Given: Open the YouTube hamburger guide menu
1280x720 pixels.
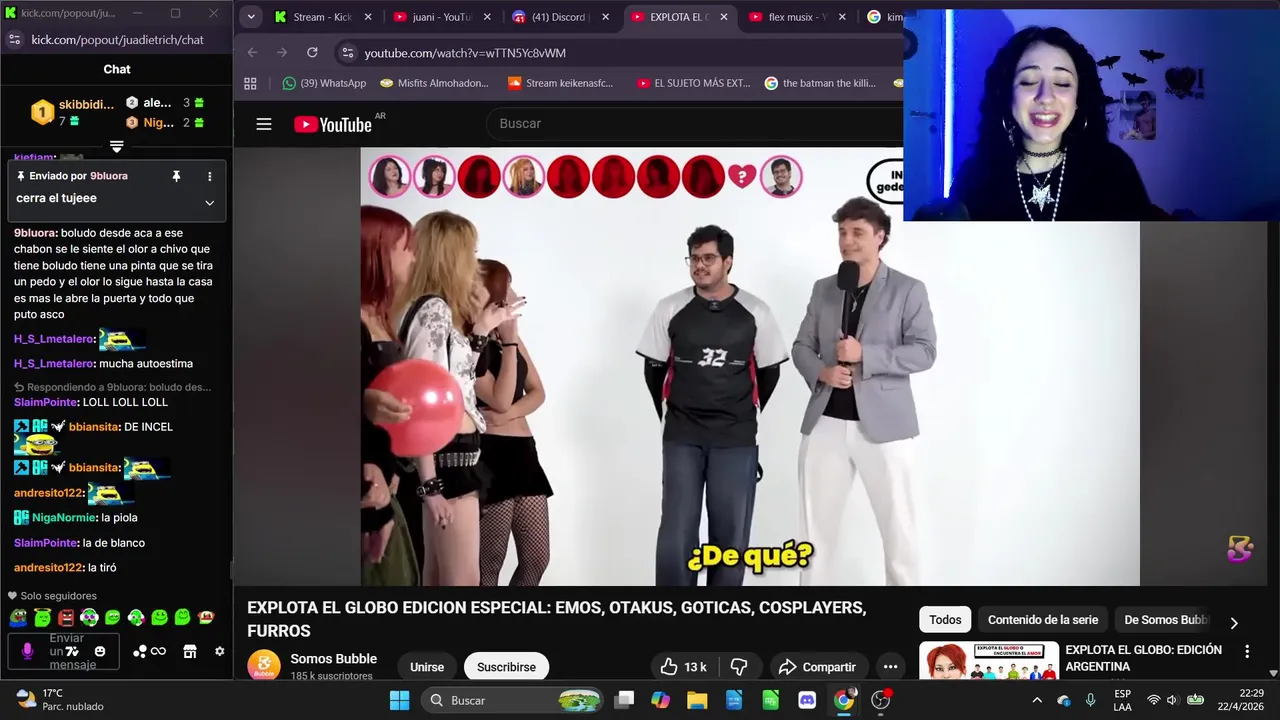Looking at the screenshot, I should (264, 124).
